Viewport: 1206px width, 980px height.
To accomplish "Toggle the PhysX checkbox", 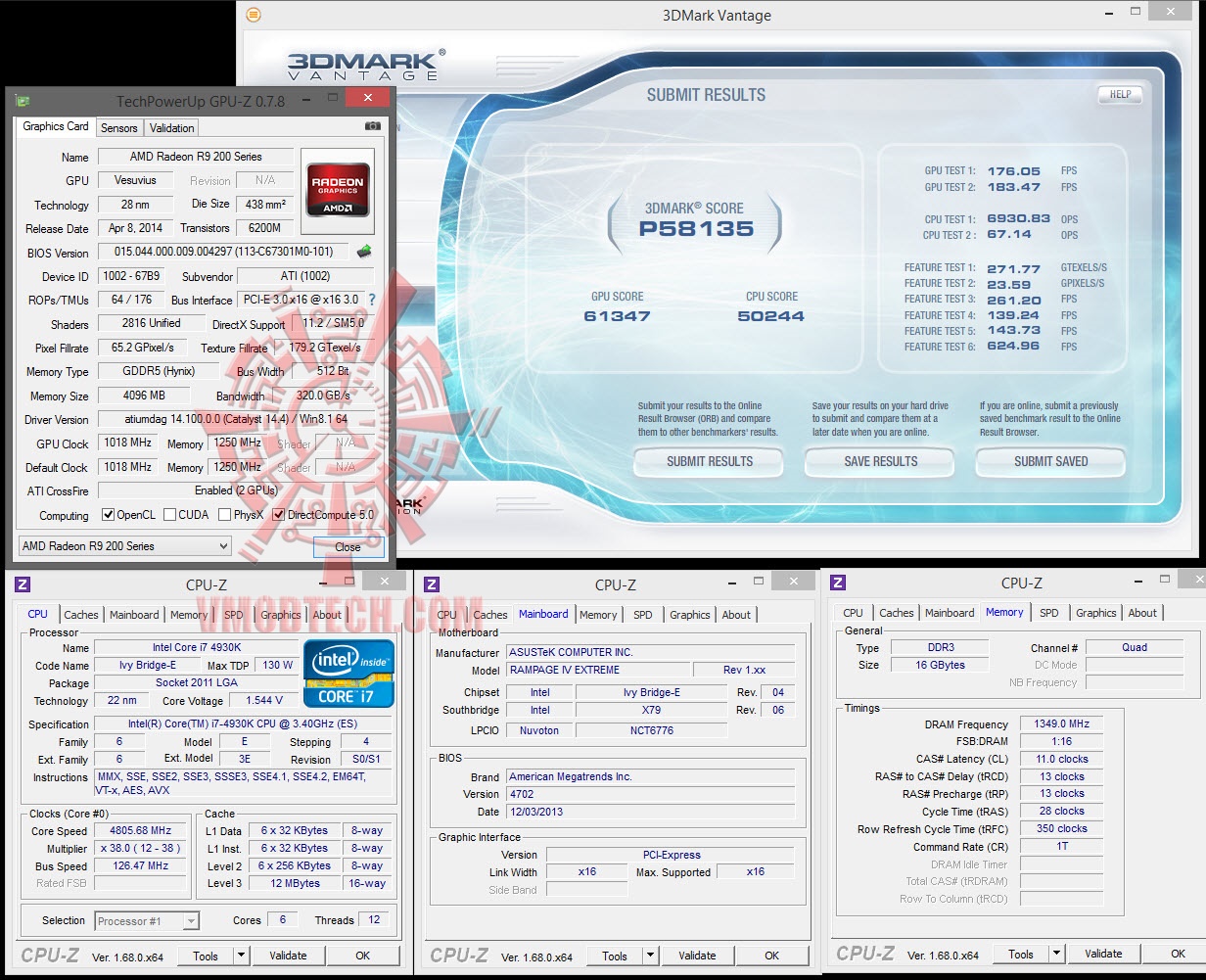I will (x=224, y=515).
